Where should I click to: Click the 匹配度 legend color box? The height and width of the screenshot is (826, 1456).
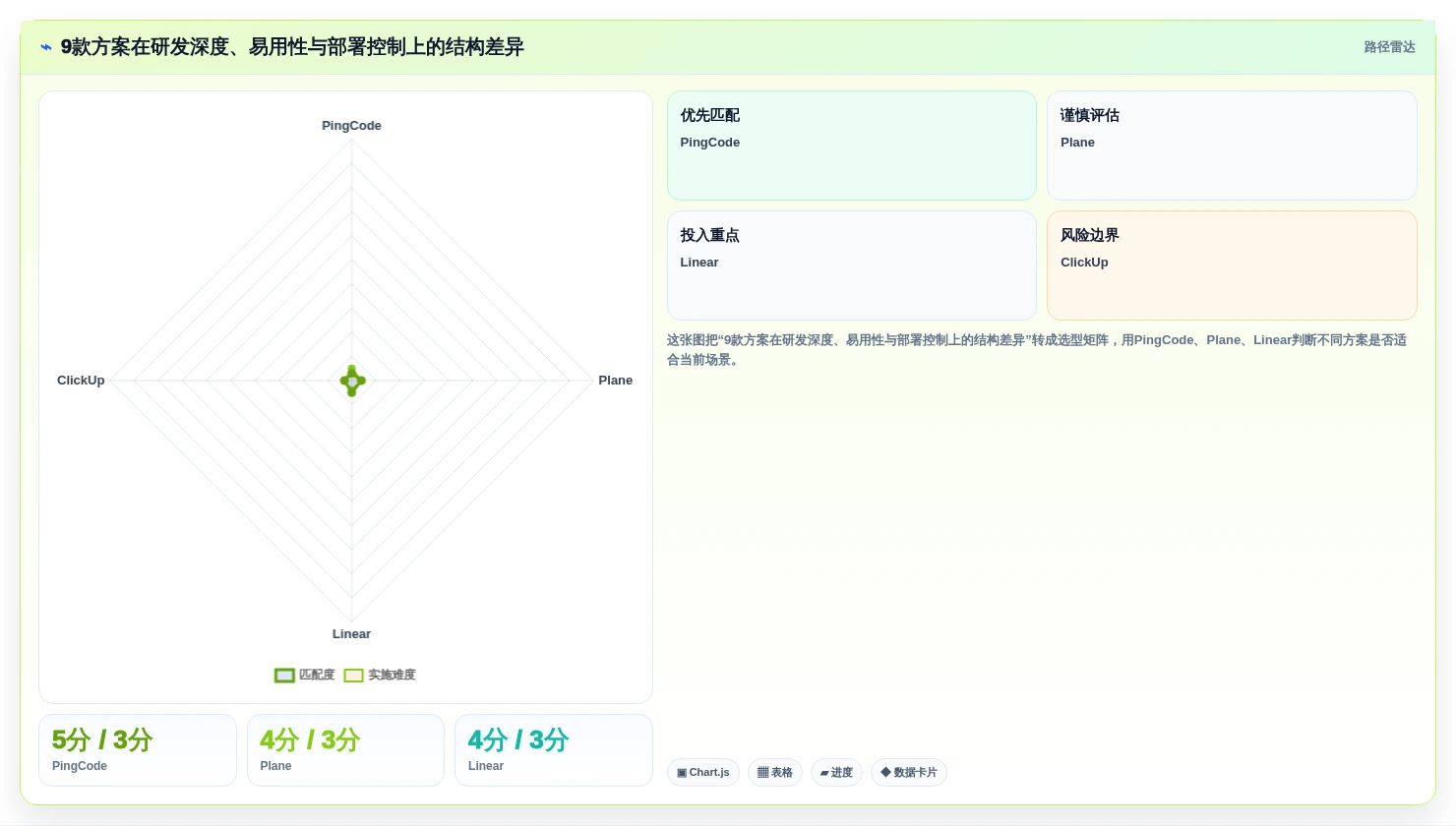(284, 676)
